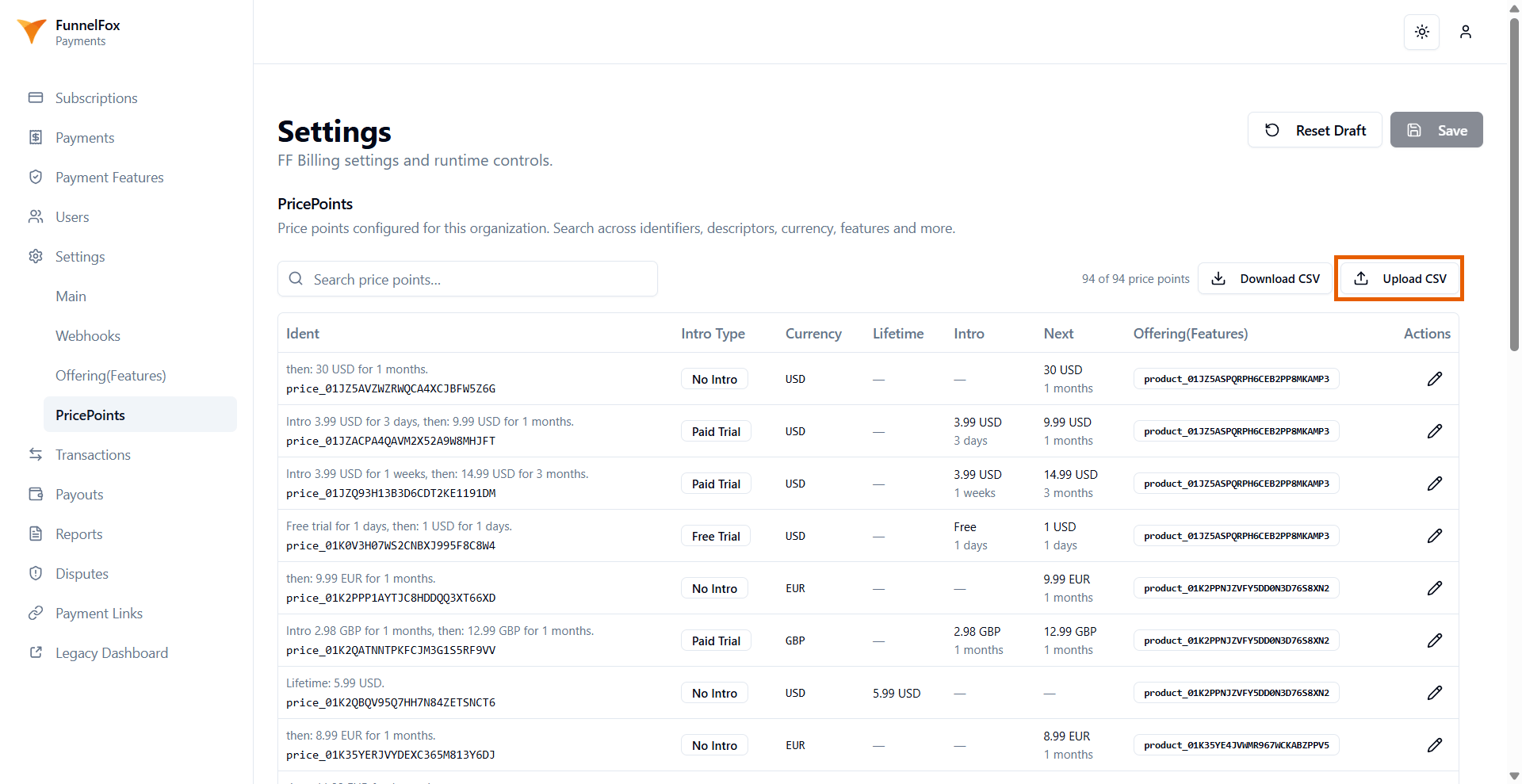1522x784 pixels.
Task: Open Disputes page
Action: [x=82, y=573]
